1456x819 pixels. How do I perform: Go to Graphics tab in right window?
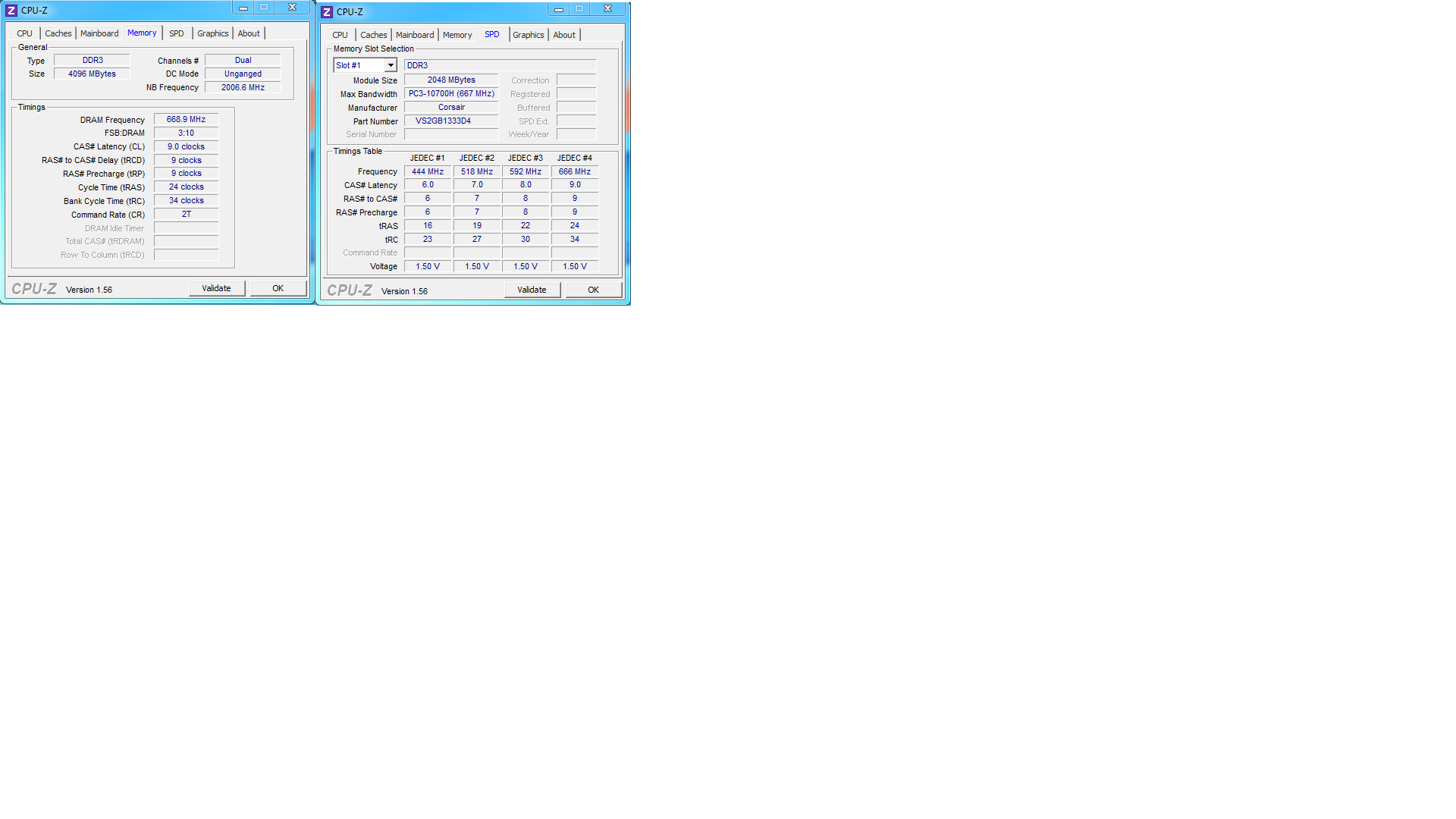pyautogui.click(x=528, y=35)
